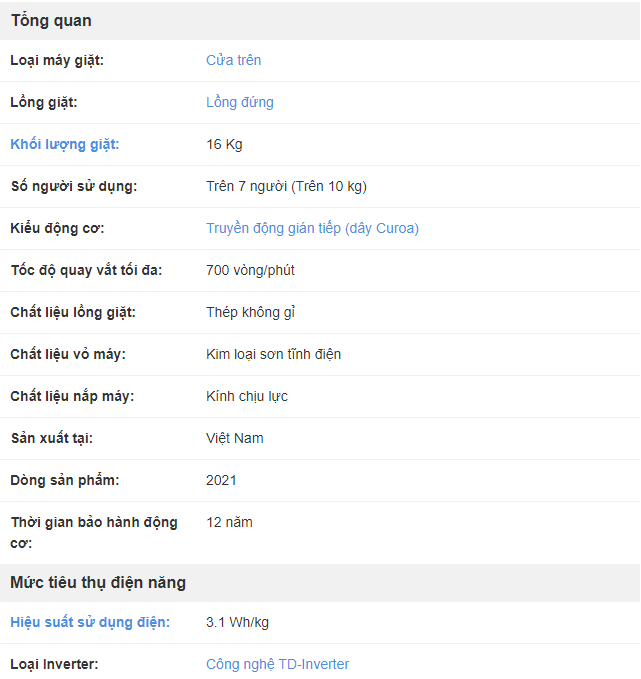Open the 'Cửa trên' link

pyautogui.click(x=233, y=60)
